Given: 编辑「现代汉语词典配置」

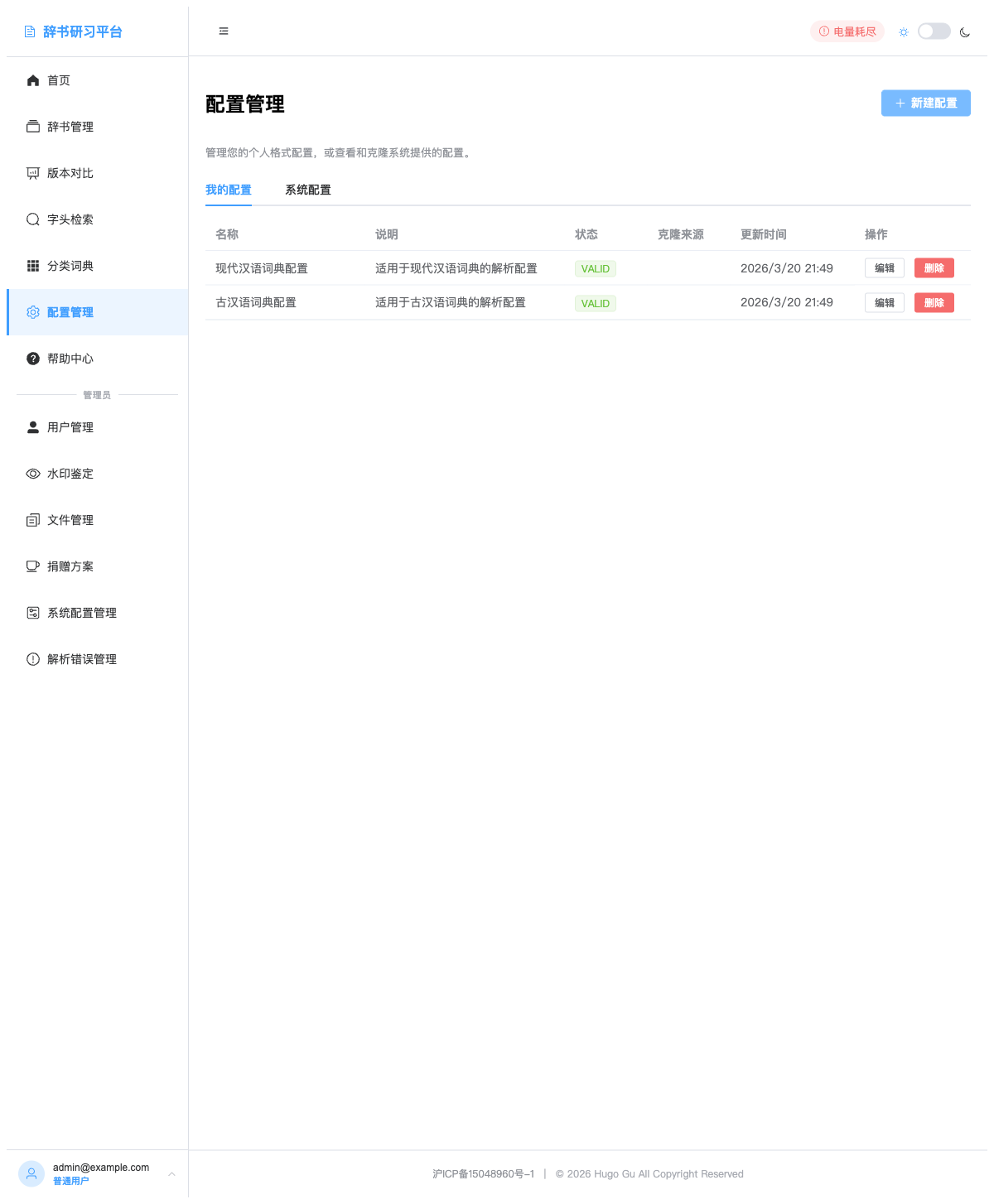Looking at the screenshot, I should tap(884, 267).
